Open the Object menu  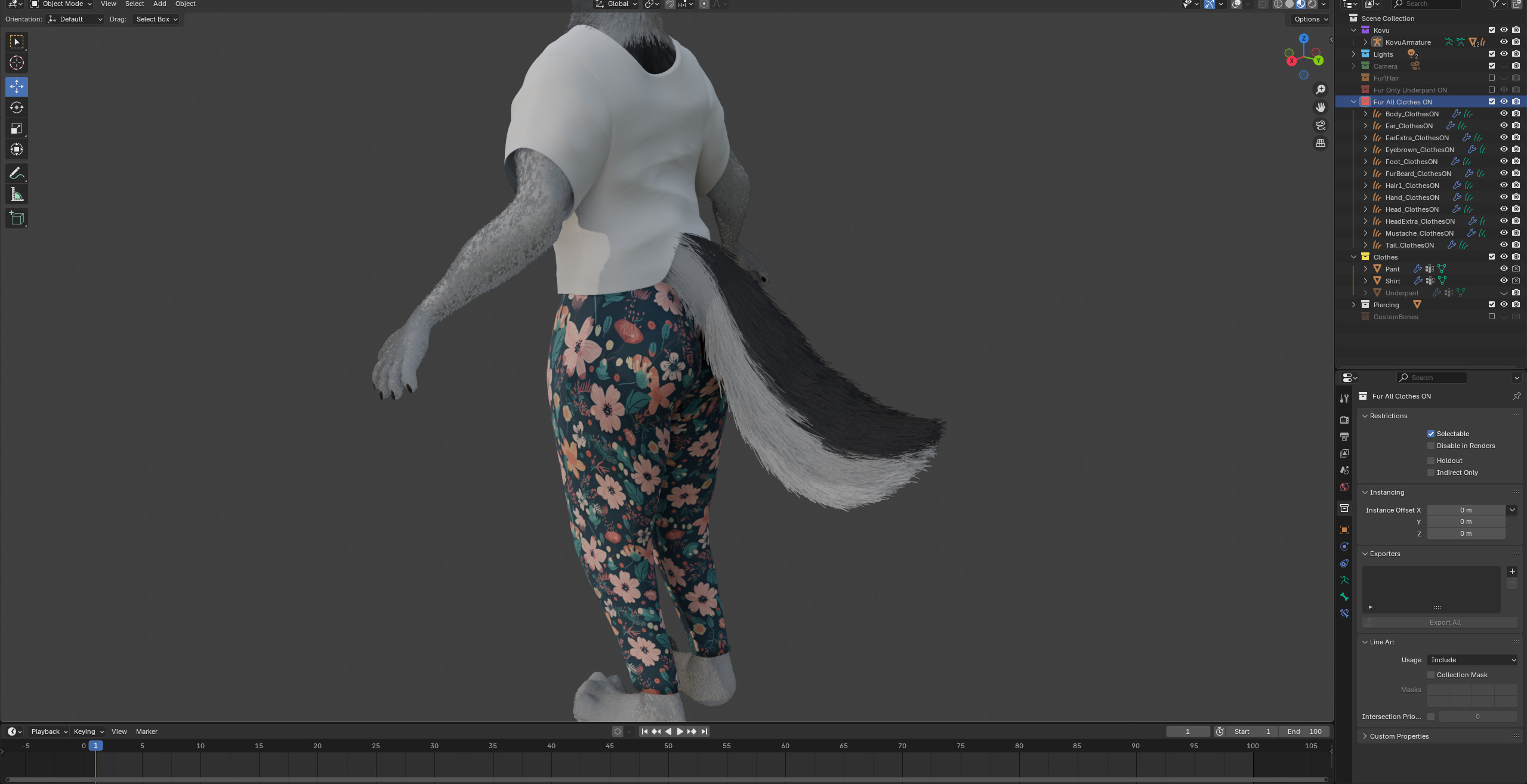coord(185,4)
